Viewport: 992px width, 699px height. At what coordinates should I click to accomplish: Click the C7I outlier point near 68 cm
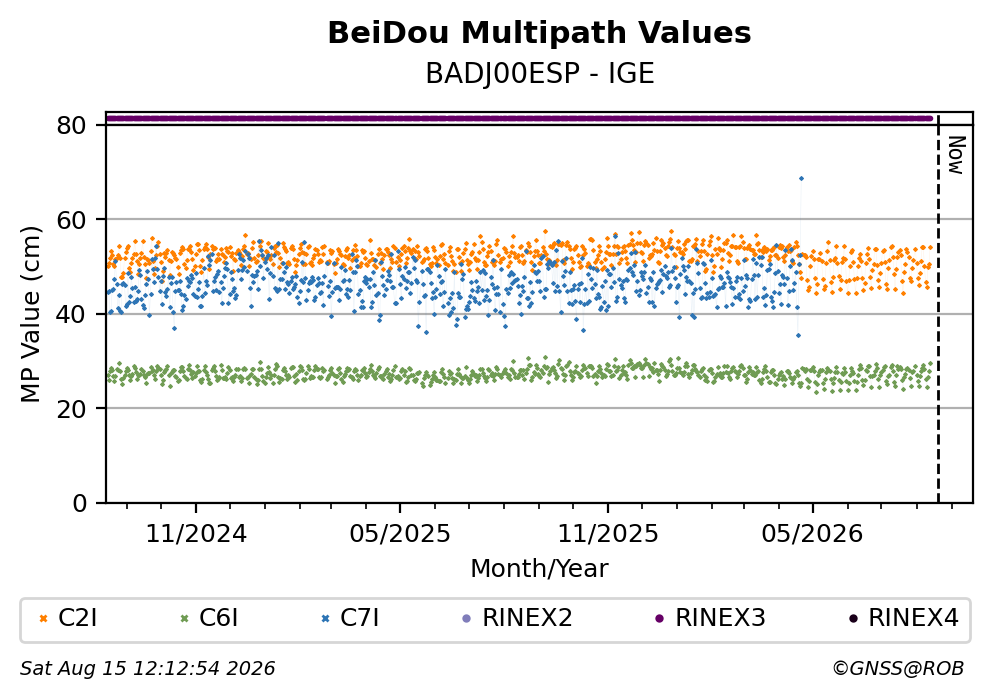pos(801,178)
